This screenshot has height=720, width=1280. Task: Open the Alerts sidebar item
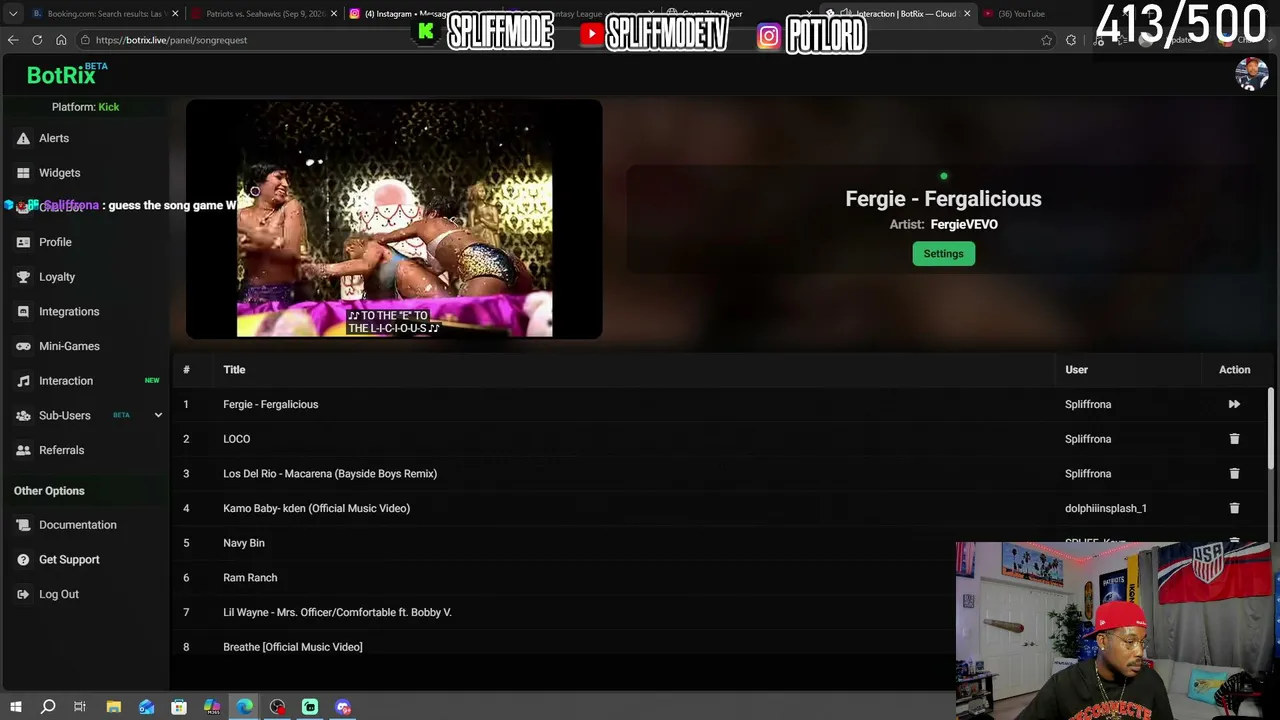[x=54, y=138]
